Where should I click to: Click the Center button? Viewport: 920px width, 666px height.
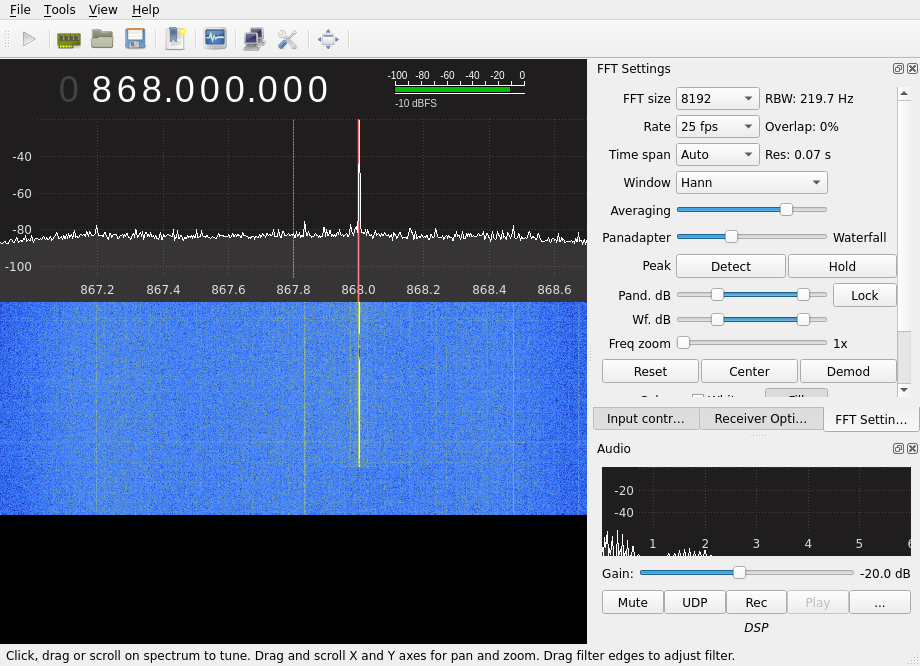tap(749, 371)
